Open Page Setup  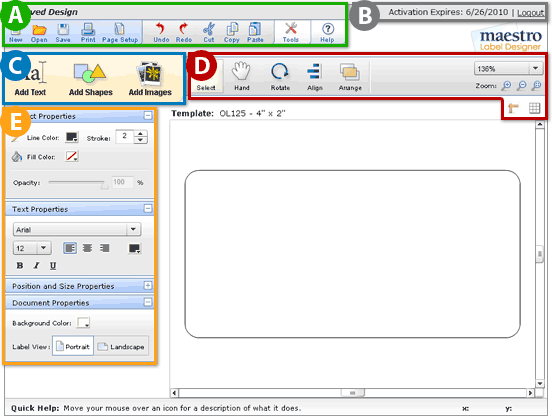120,33
